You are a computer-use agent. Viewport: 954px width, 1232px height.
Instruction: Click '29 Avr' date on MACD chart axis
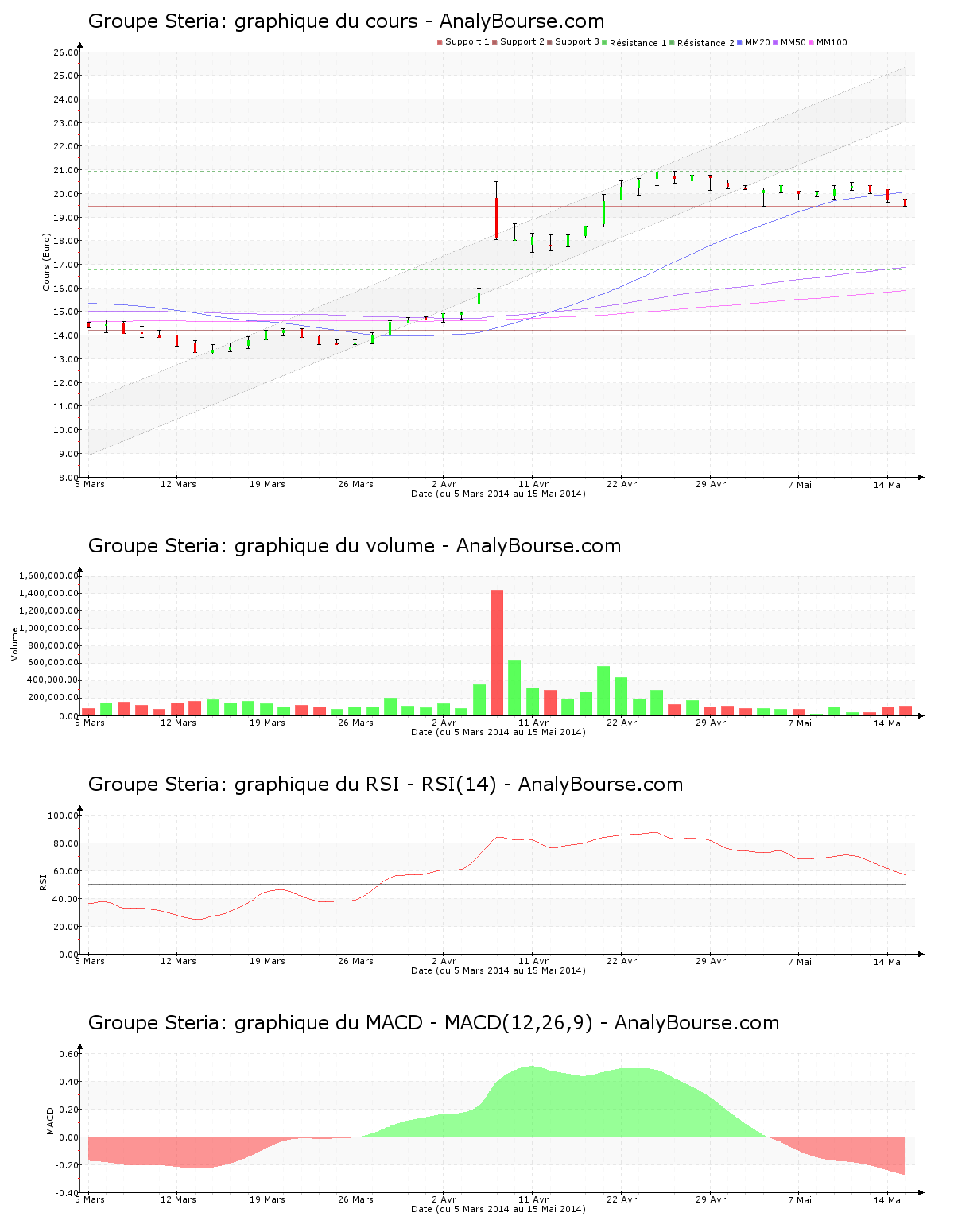coord(711,1199)
